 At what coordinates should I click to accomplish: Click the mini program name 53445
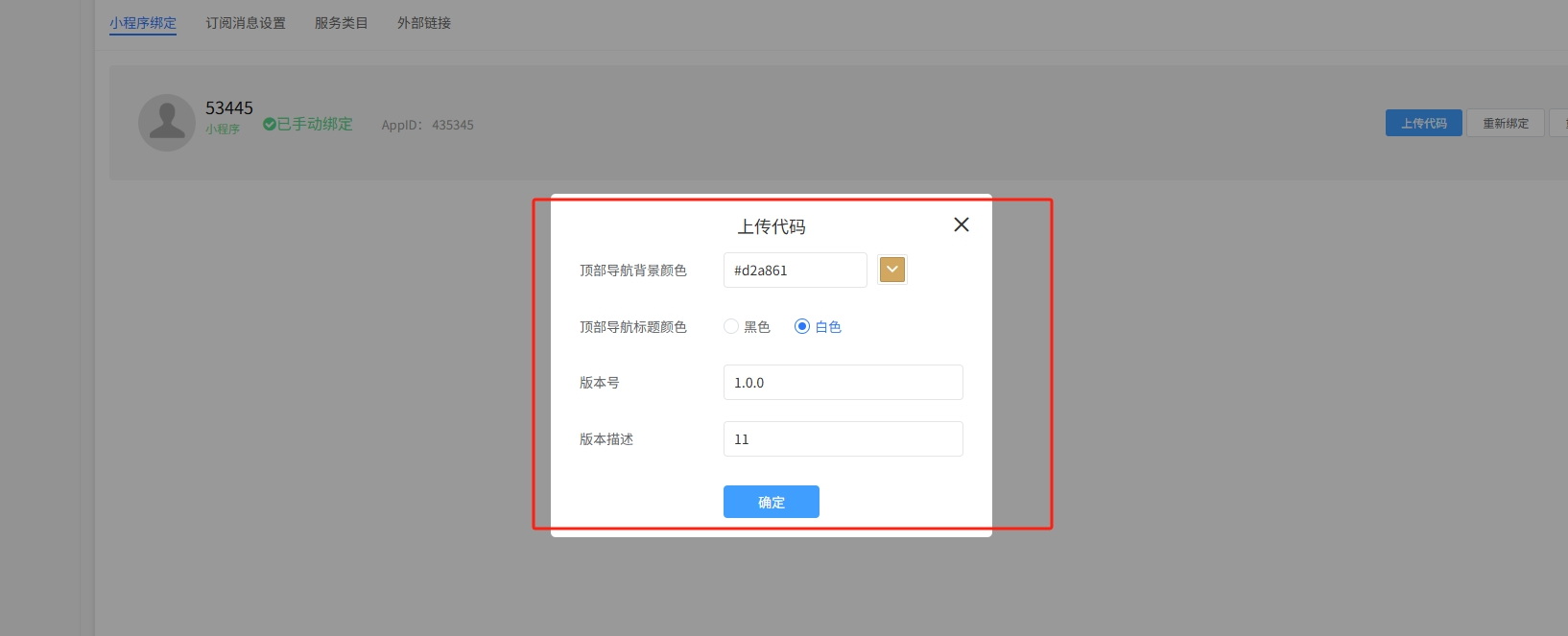pos(229,107)
